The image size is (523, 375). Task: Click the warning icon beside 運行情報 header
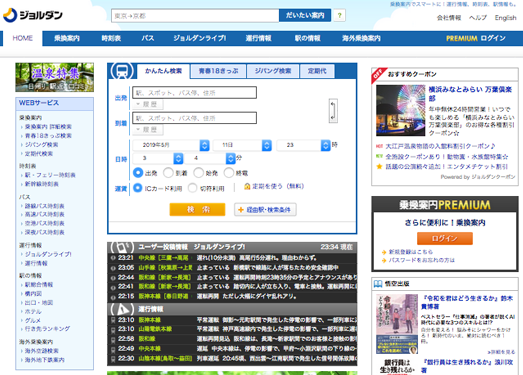pos(122,309)
